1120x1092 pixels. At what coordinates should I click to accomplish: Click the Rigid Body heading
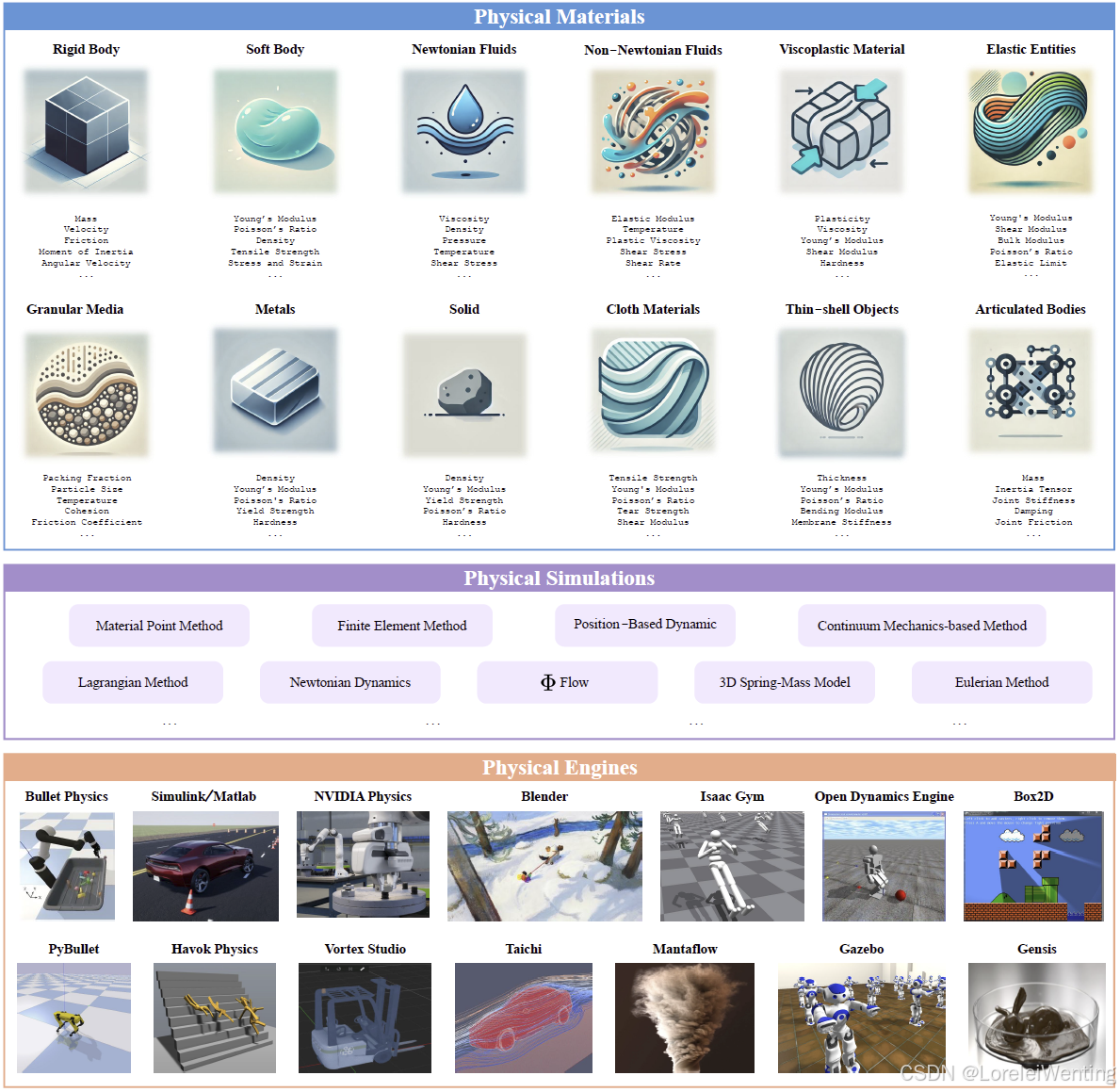[x=86, y=49]
